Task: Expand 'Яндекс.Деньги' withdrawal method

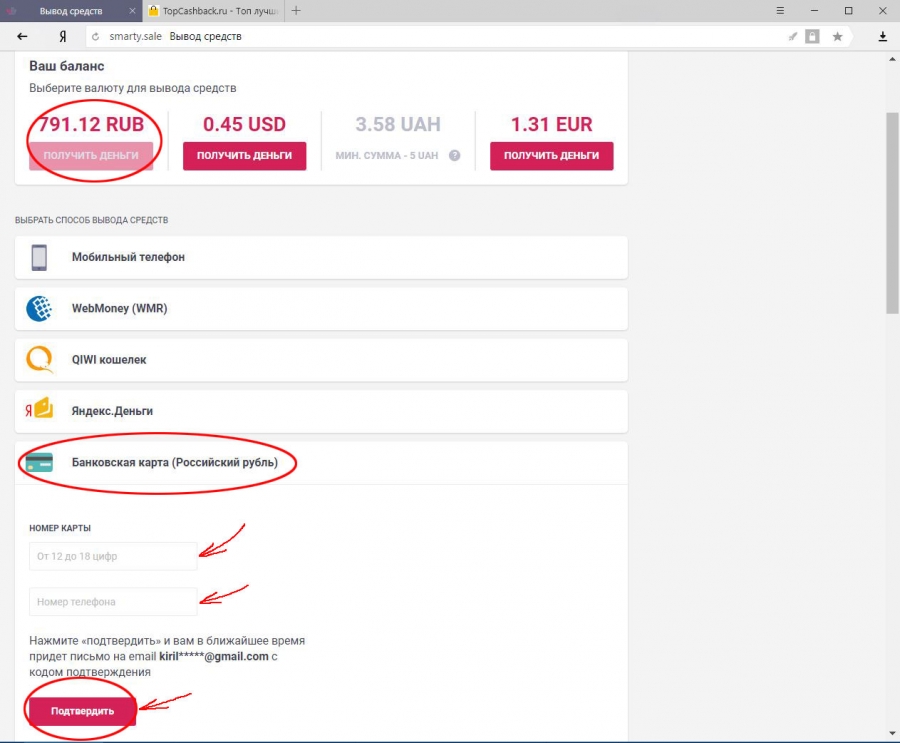Action: pos(321,411)
